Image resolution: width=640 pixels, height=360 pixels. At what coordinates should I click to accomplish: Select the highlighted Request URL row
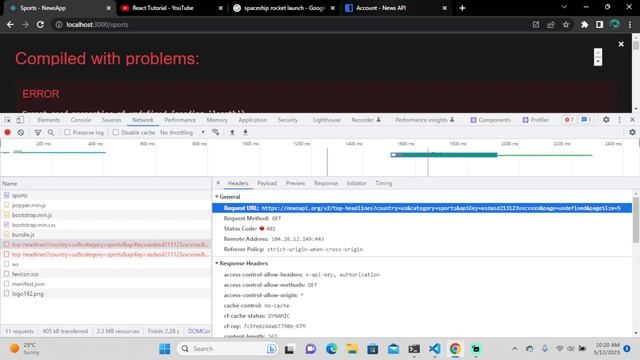click(x=422, y=208)
